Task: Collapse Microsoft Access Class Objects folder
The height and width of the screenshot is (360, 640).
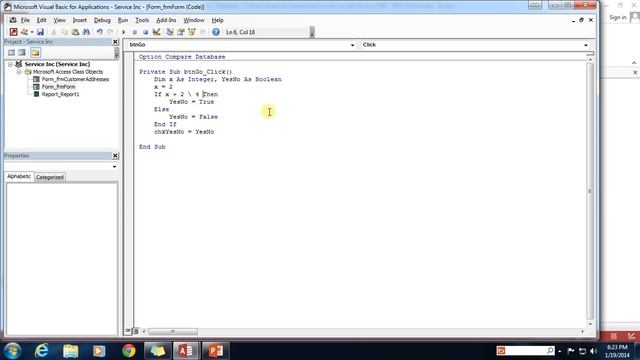Action: (x=19, y=71)
